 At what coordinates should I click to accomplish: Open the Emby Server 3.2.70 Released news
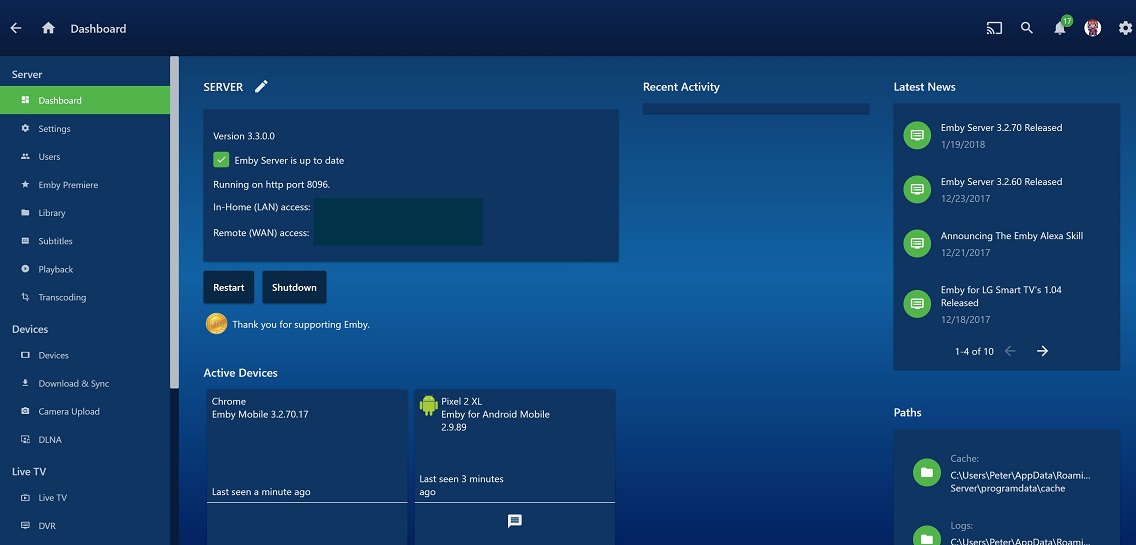pos(1001,128)
